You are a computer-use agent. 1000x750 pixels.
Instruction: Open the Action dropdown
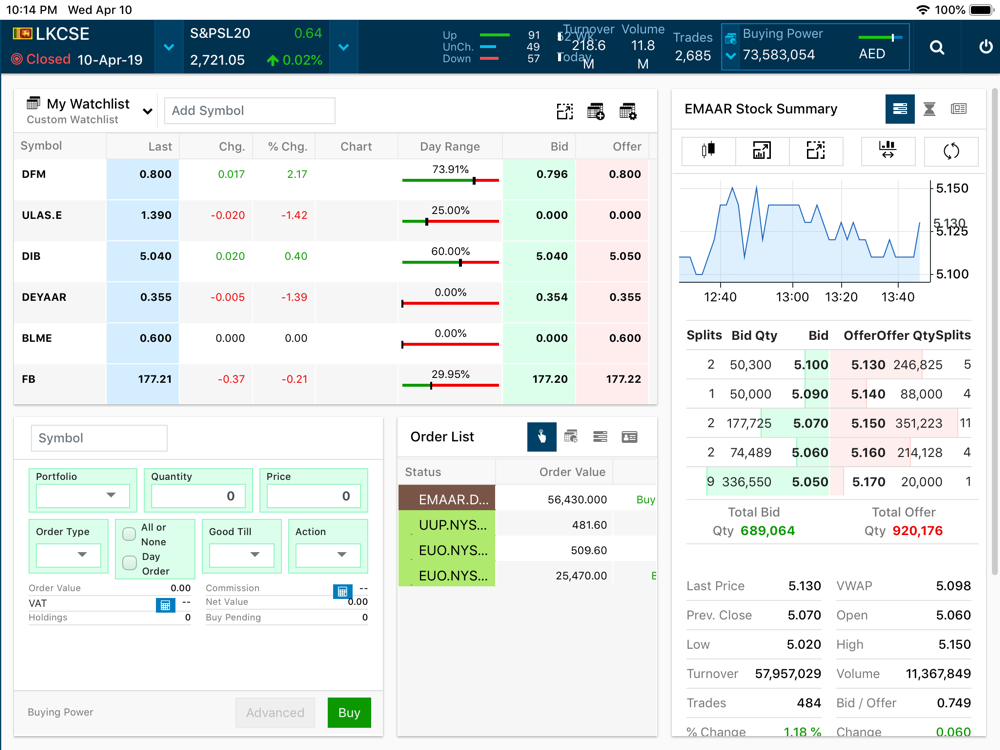pyautogui.click(x=328, y=555)
